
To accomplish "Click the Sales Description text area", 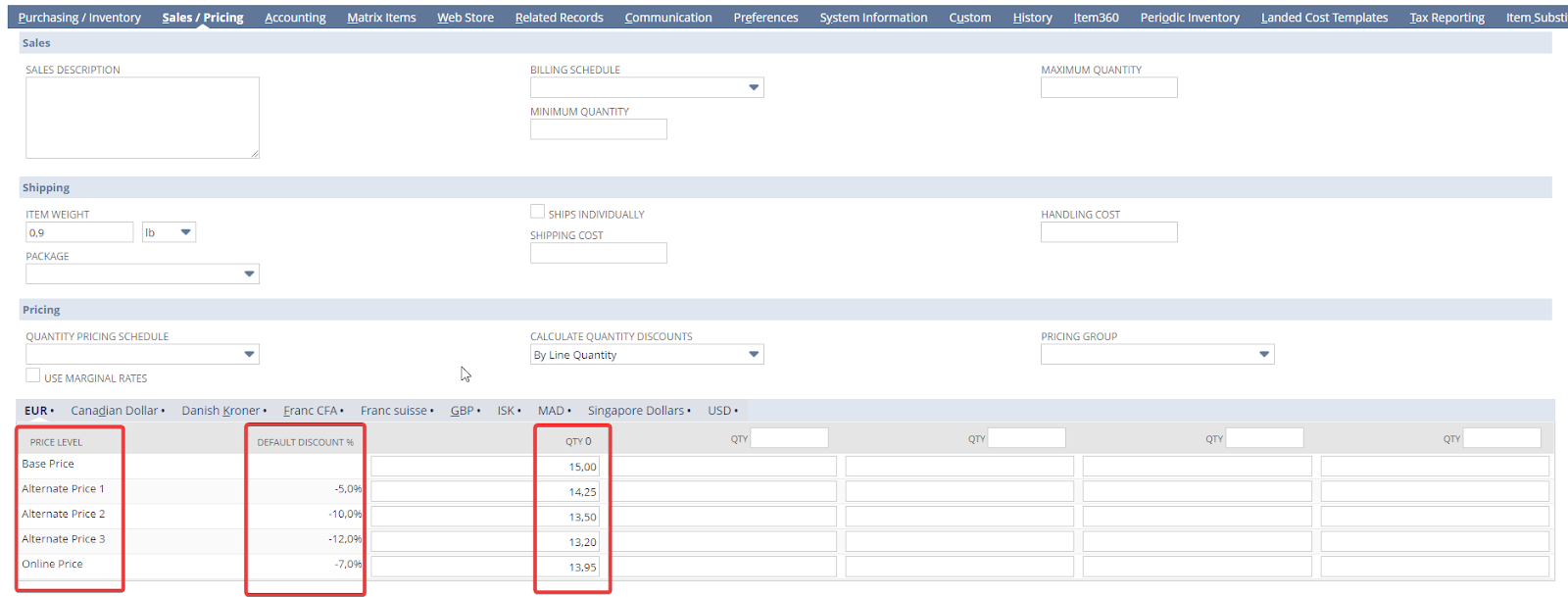I will tap(142, 118).
